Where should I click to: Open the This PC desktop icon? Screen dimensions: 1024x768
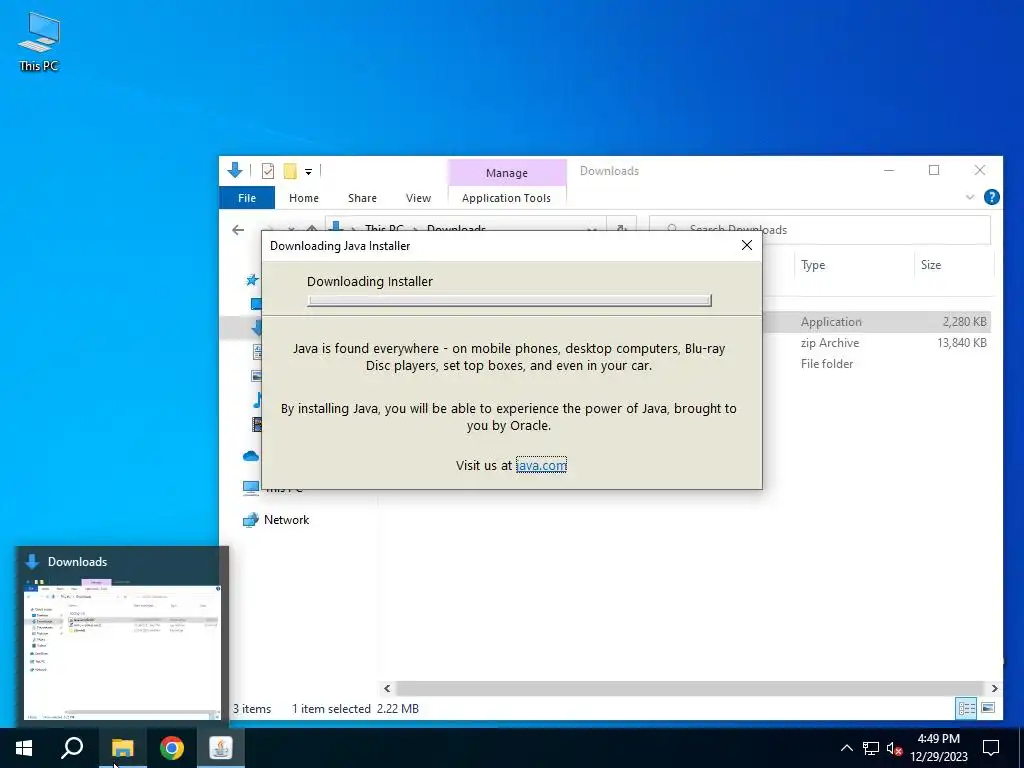(39, 42)
